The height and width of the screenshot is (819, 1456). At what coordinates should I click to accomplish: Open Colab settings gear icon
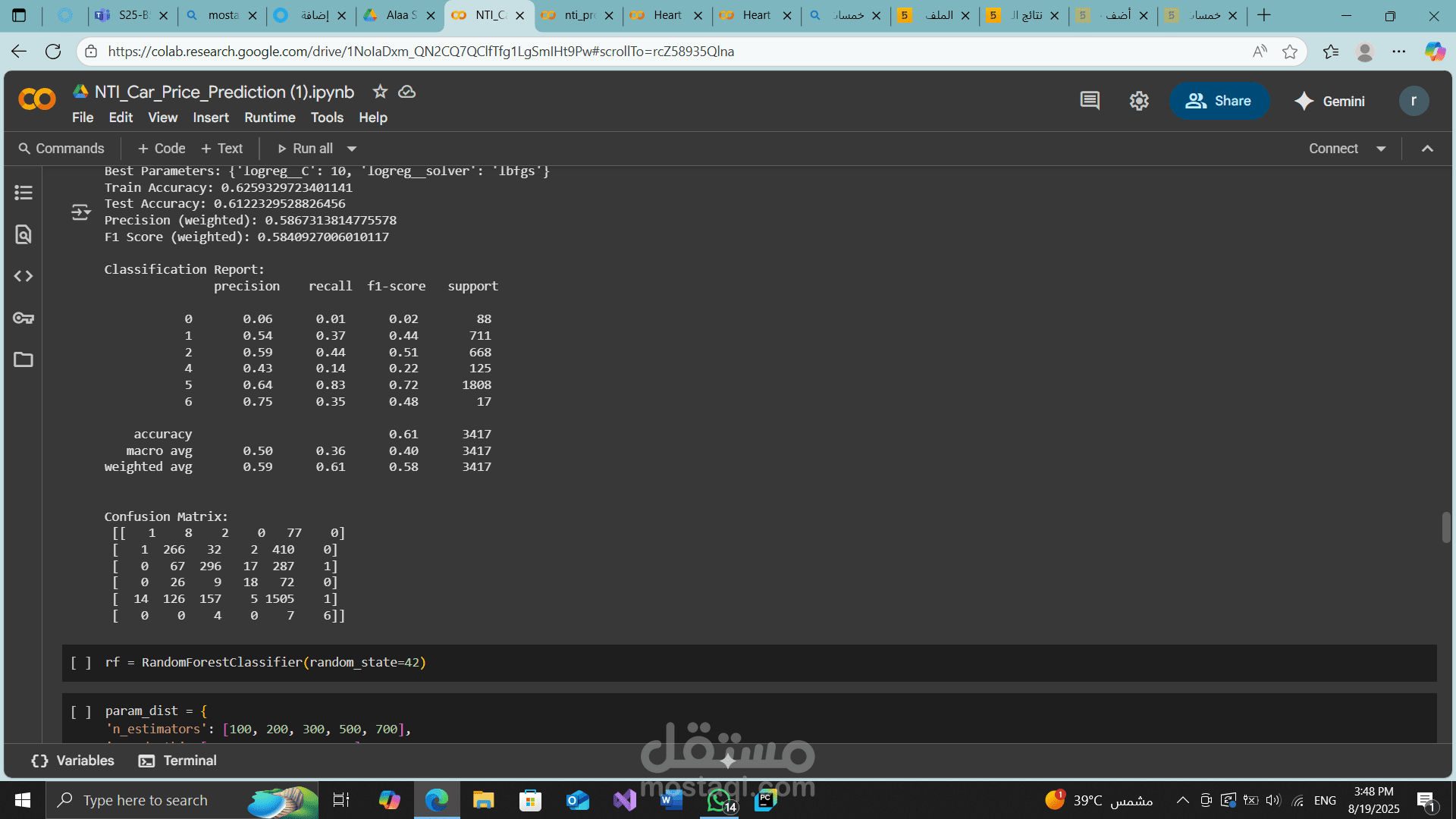pos(1139,101)
